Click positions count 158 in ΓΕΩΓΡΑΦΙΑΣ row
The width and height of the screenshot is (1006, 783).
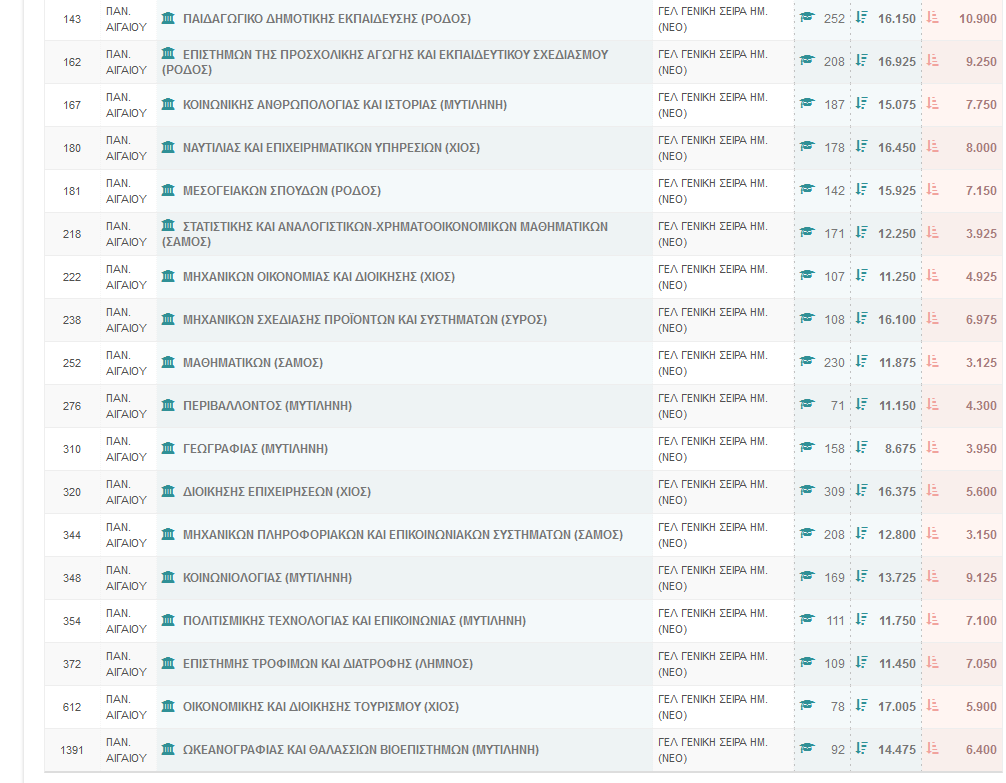click(x=834, y=449)
